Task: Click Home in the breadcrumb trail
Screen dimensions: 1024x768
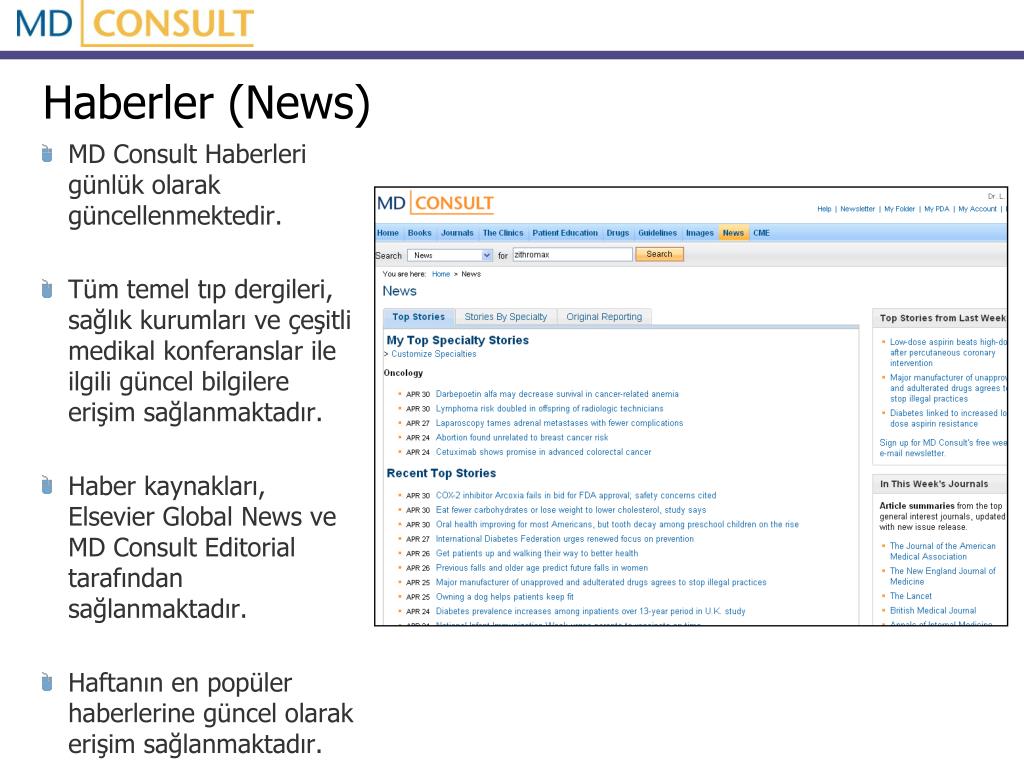Action: pos(441,274)
